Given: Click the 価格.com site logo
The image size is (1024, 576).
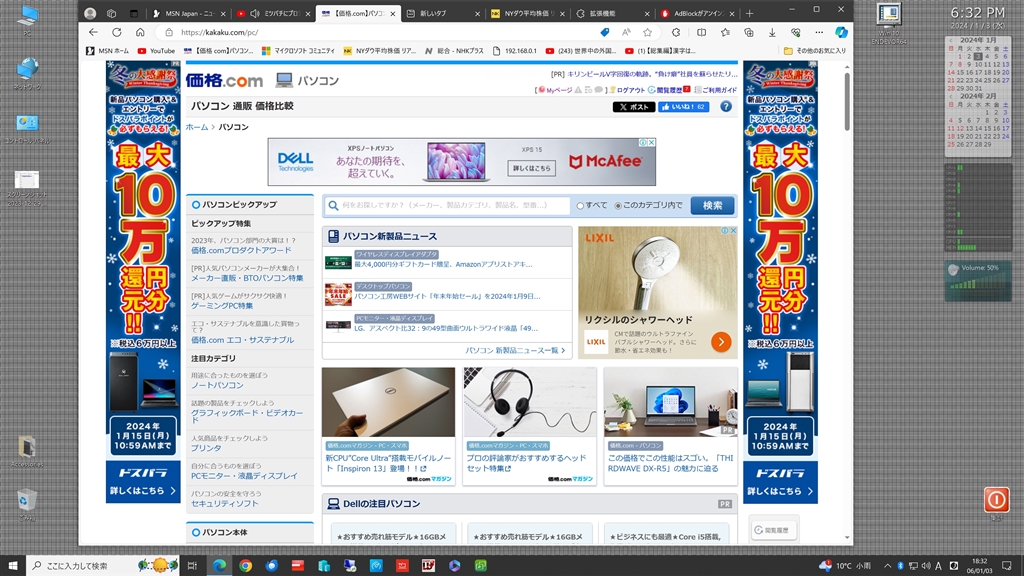Looking at the screenshot, I should pos(224,80).
